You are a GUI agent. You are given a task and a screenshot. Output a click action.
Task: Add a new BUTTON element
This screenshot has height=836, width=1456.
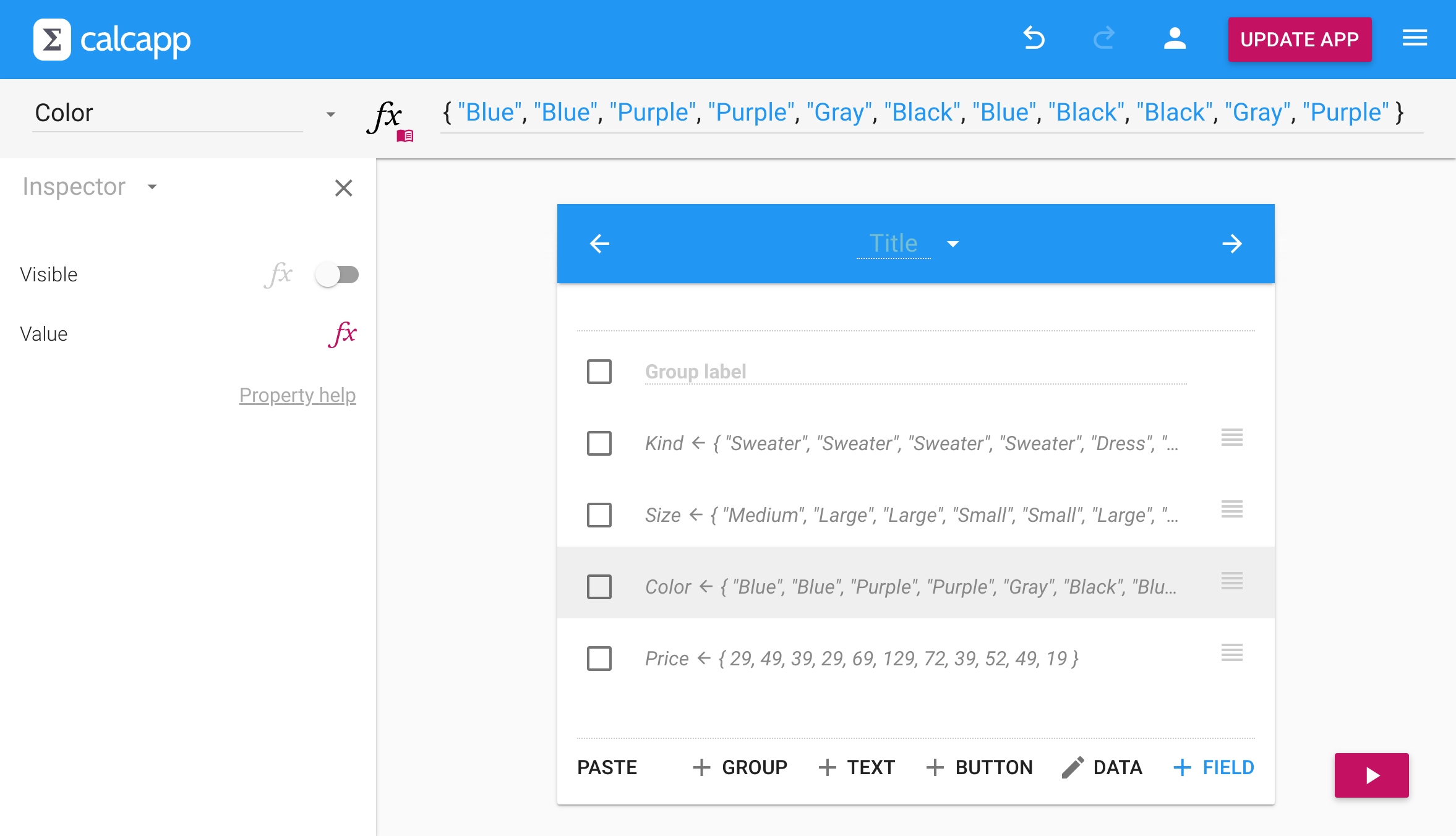[979, 767]
